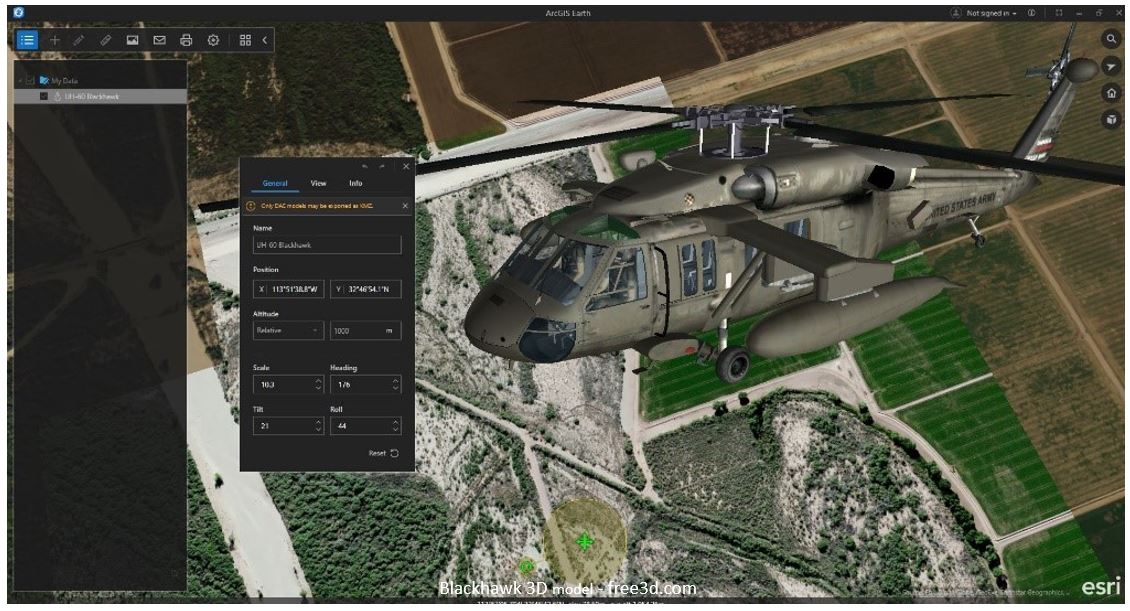1130x611 pixels.
Task: Click the Name input field
Action: [x=326, y=245]
